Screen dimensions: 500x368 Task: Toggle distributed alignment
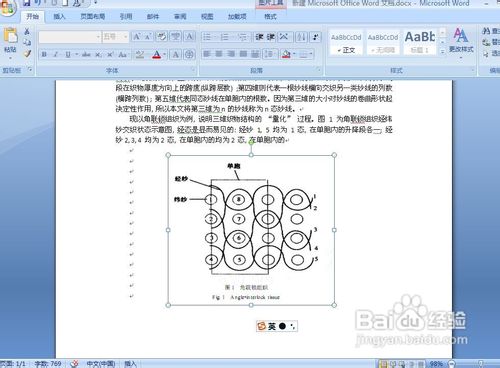[x=255, y=54]
